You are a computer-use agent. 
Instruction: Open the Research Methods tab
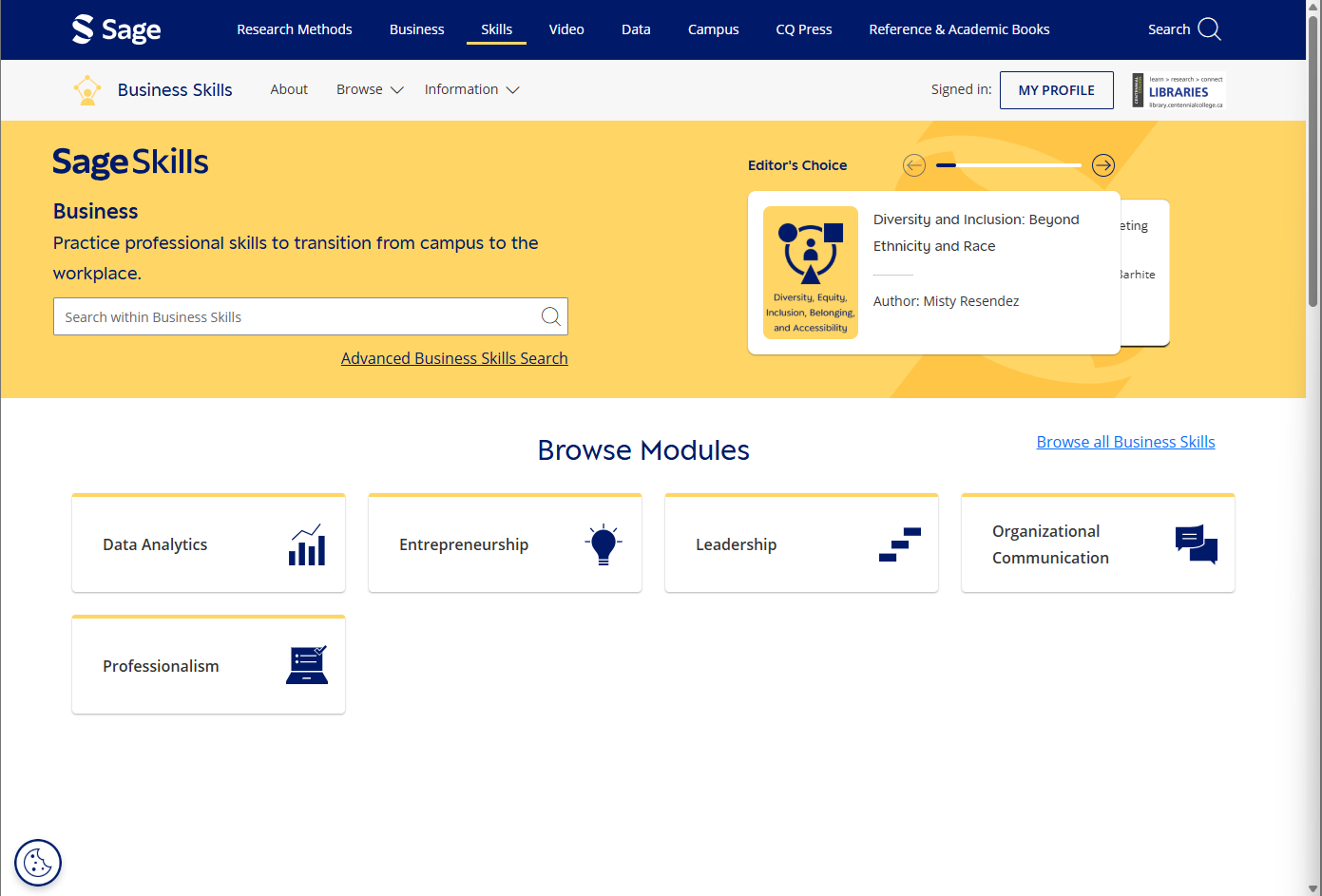click(294, 29)
